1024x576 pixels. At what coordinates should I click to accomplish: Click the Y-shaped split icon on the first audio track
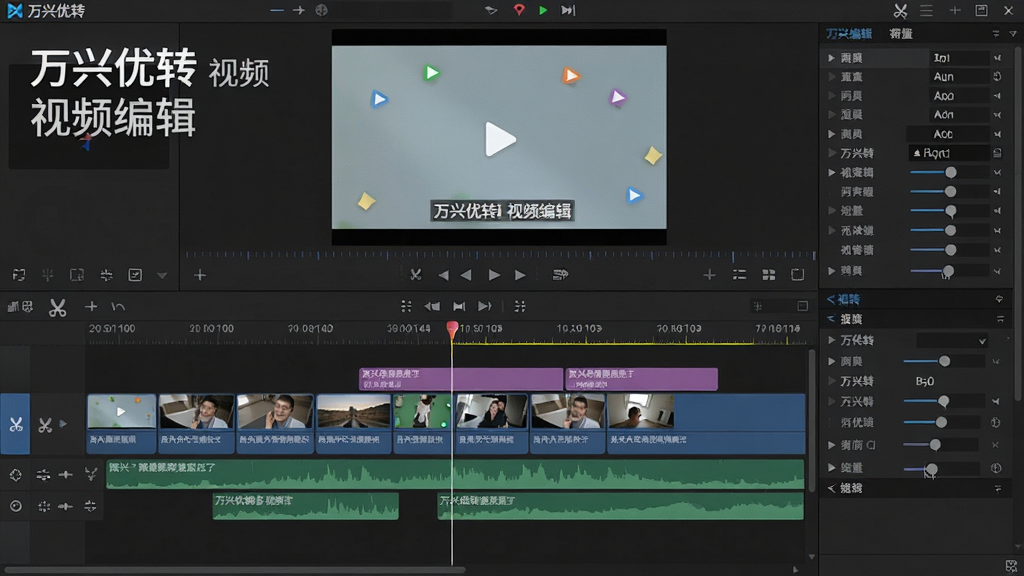click(91, 474)
